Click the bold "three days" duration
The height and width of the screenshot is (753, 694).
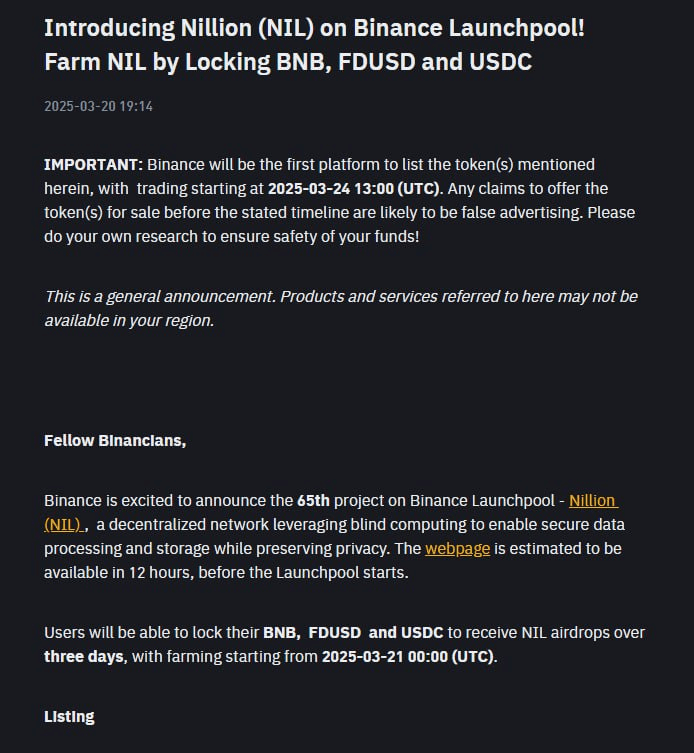pyautogui.click(x=83, y=656)
